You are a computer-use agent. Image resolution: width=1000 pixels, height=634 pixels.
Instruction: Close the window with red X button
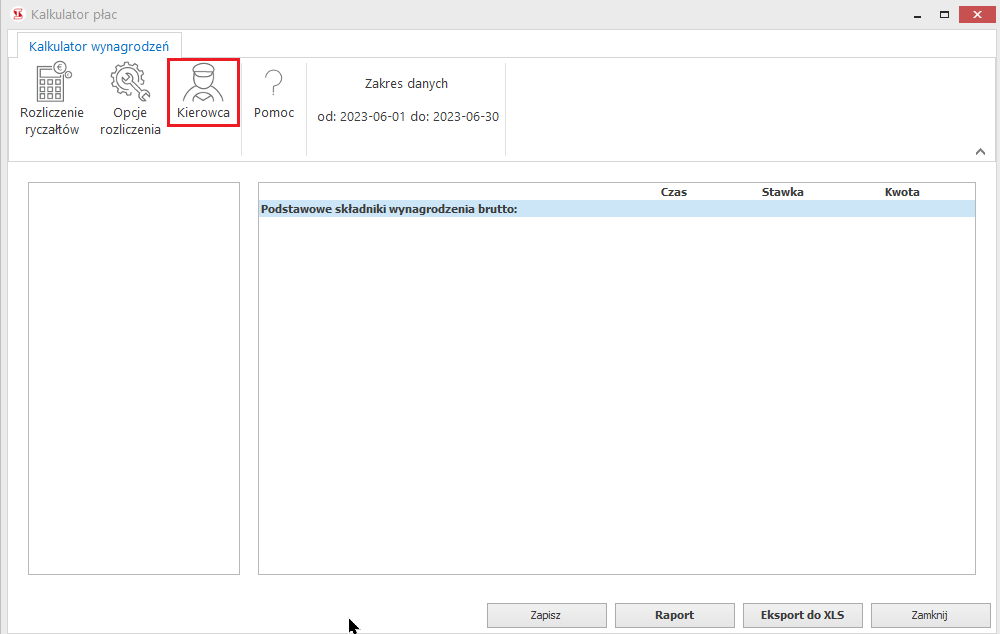pos(977,15)
